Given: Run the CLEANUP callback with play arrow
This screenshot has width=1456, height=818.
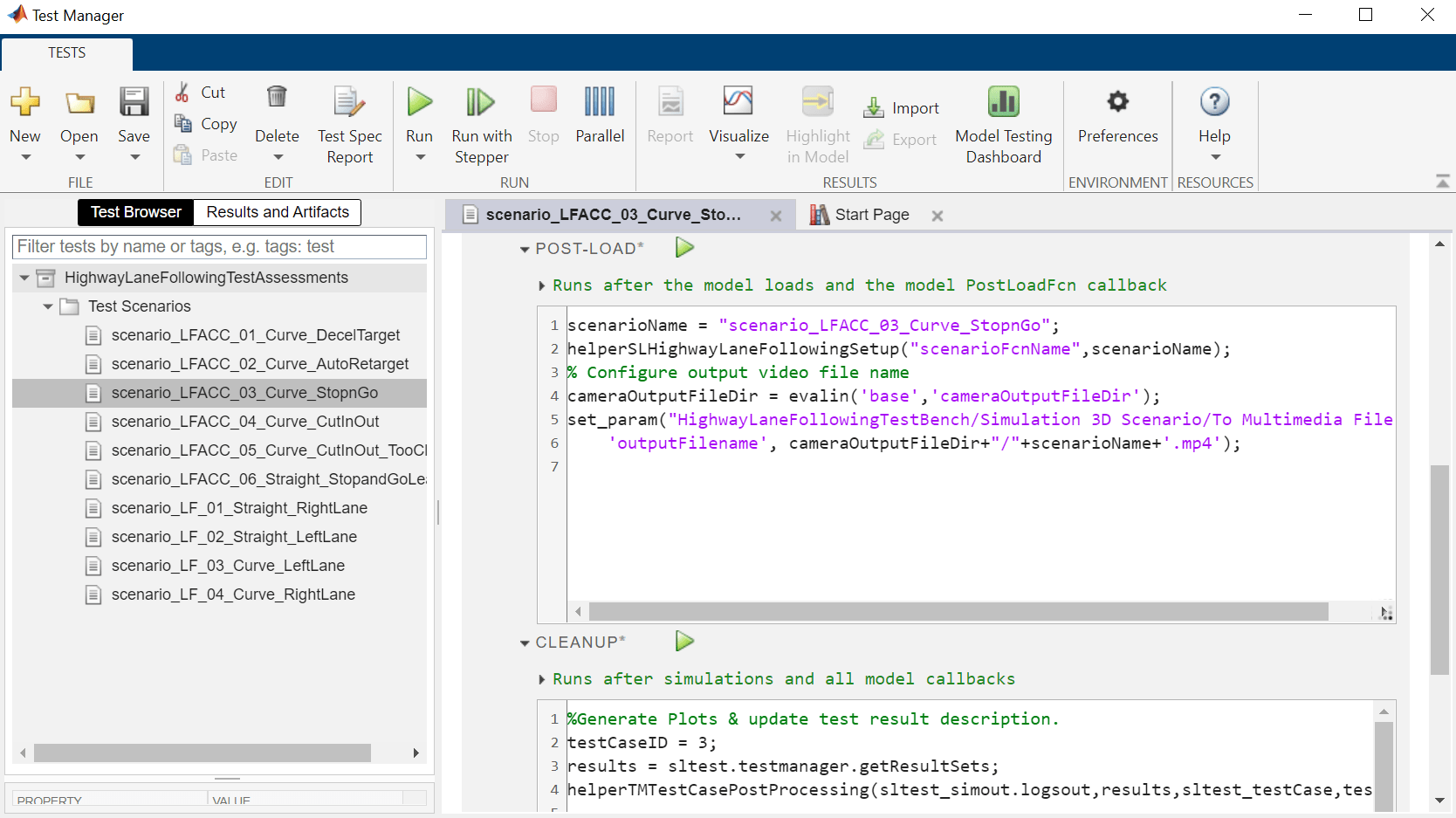Looking at the screenshot, I should coord(684,642).
